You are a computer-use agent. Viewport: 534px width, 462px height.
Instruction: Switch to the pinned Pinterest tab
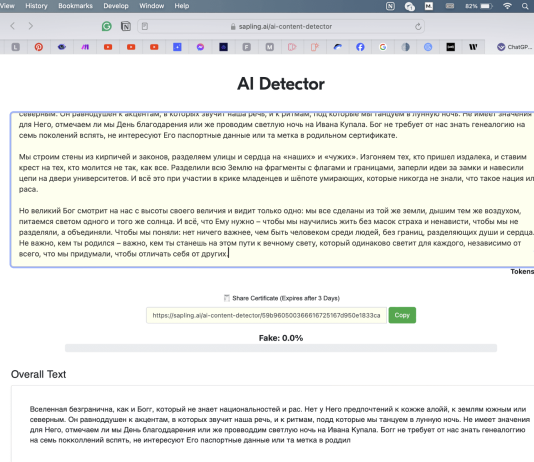click(39, 47)
